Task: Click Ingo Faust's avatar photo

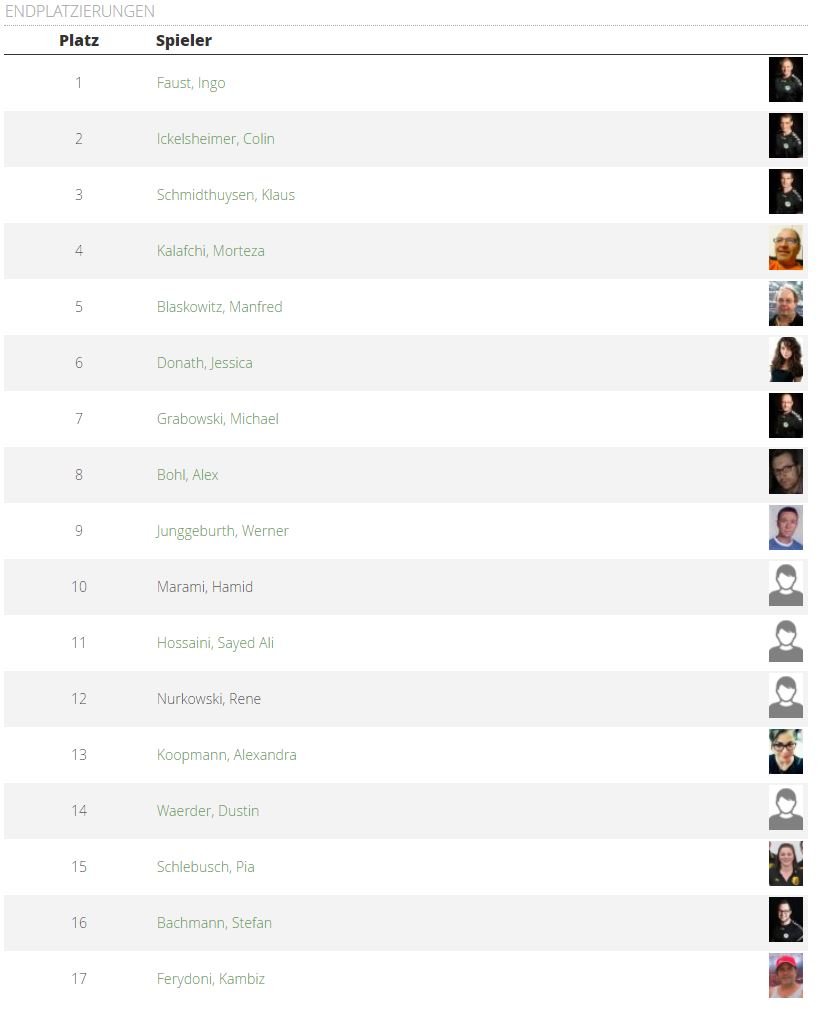Action: click(x=785, y=80)
